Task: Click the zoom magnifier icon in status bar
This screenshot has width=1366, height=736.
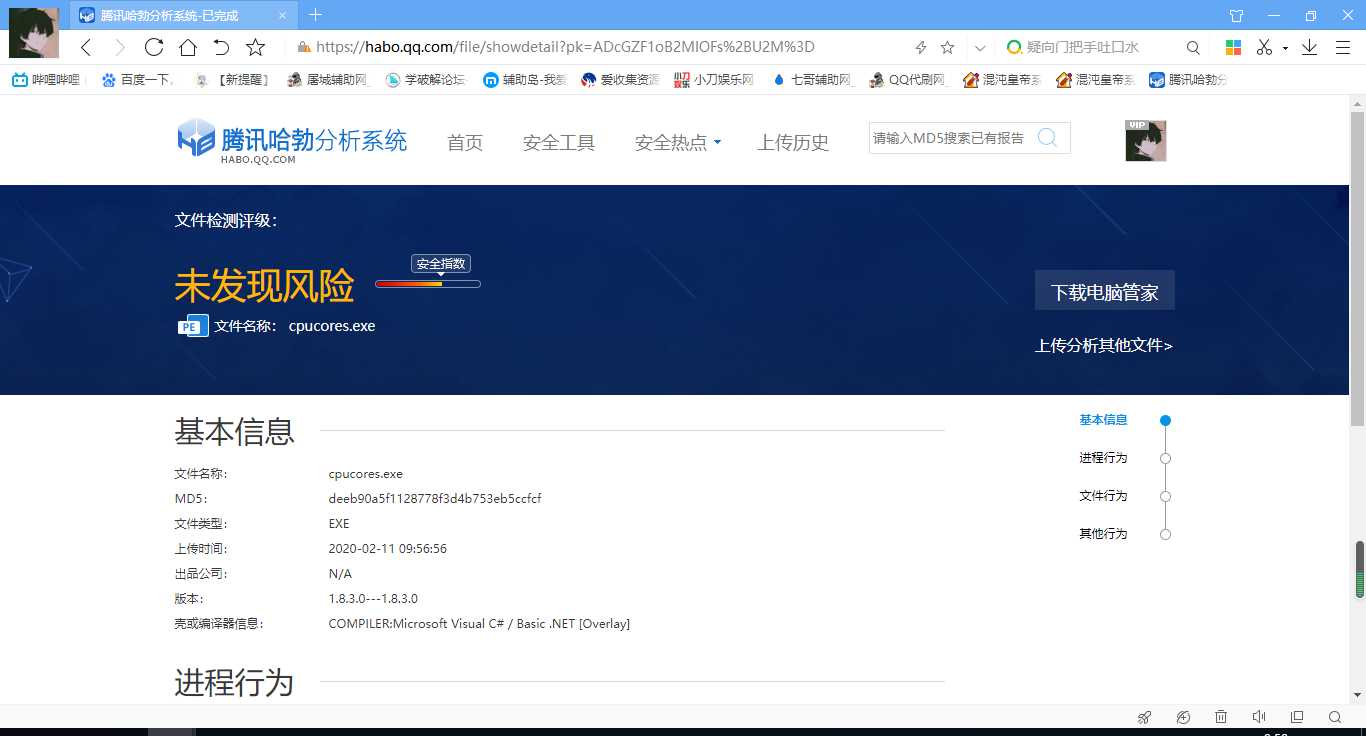Action: pos(1335,717)
